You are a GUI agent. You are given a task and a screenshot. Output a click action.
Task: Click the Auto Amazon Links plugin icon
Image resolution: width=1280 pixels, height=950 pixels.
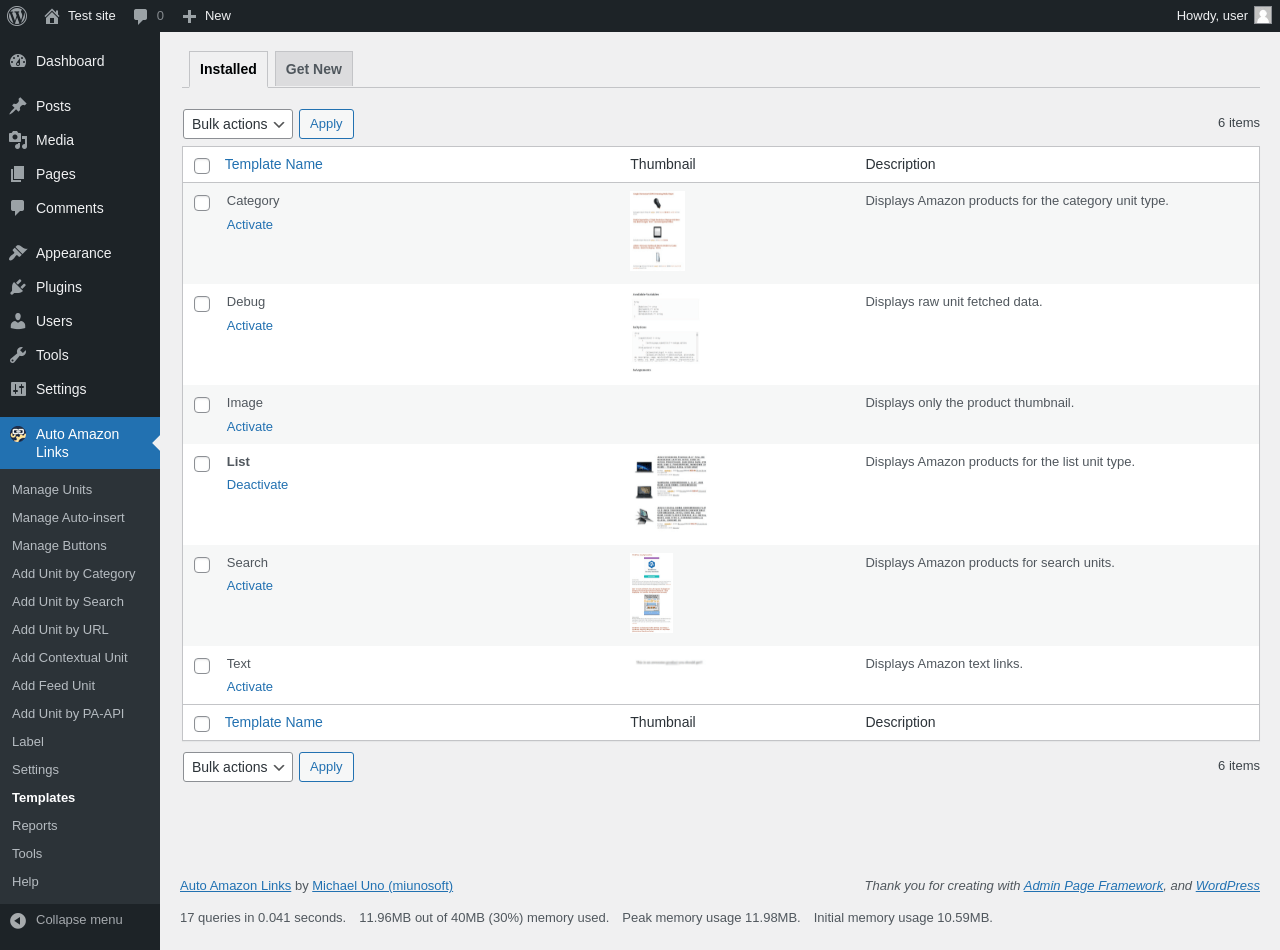18,434
